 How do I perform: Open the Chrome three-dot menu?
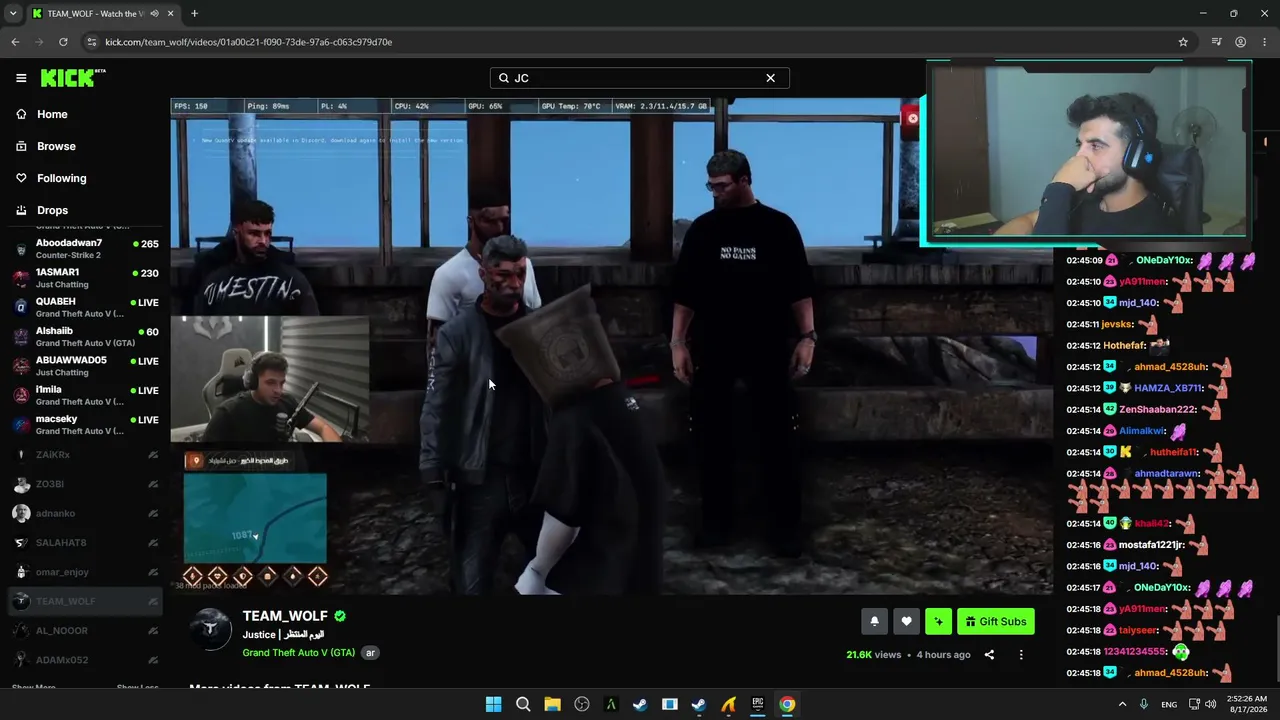1265,42
